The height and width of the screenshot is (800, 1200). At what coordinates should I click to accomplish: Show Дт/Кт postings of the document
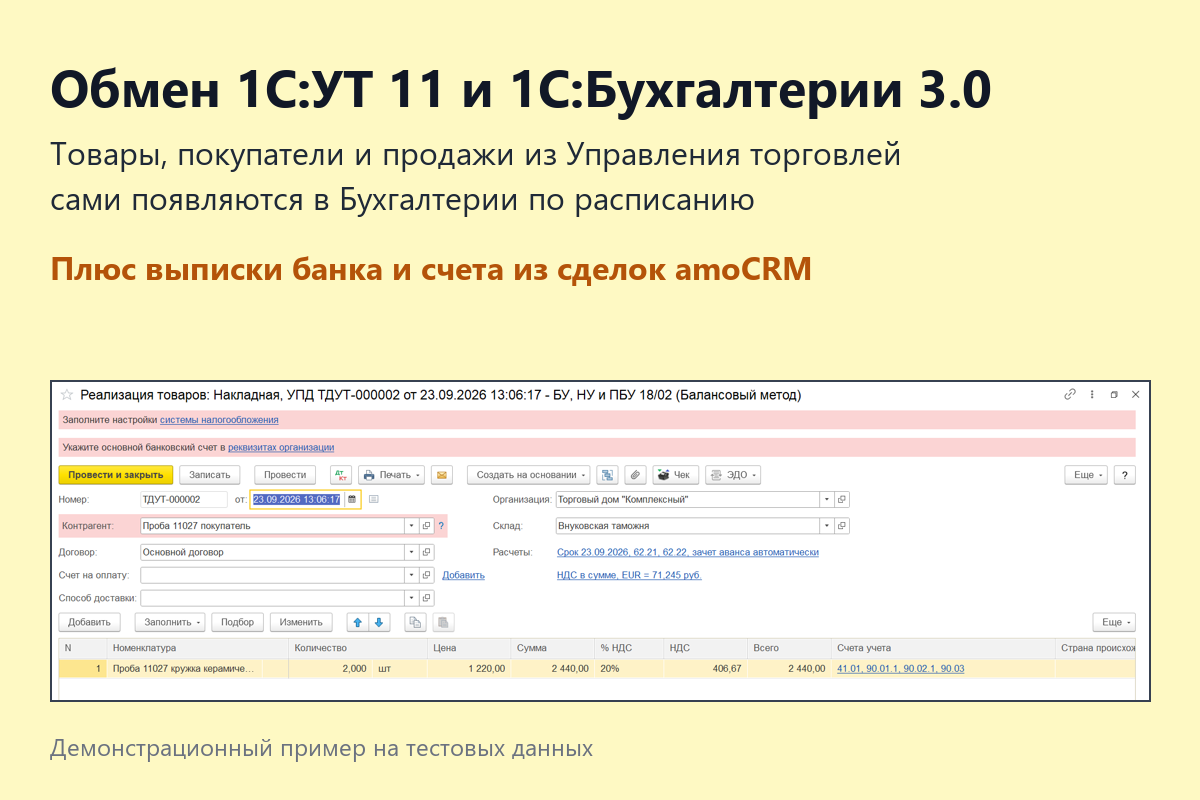340,475
